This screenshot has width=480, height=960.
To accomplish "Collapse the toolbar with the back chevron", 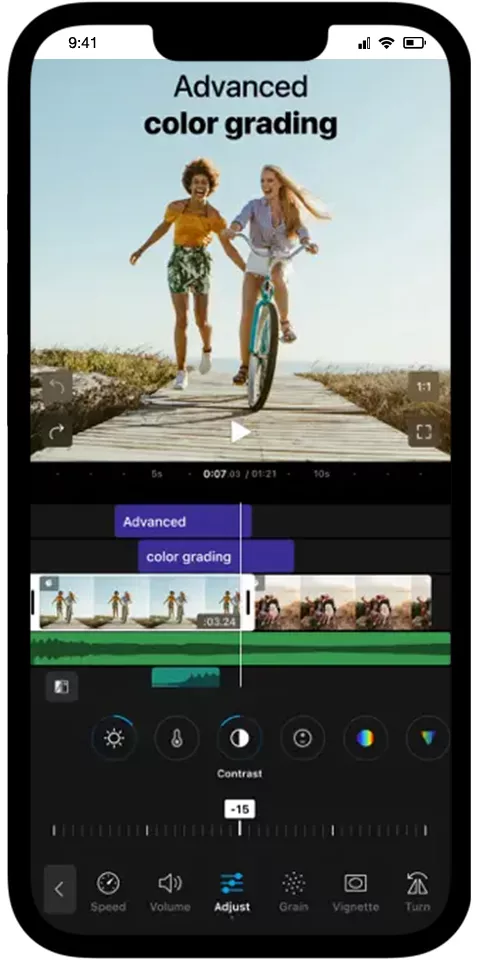I will (60, 890).
